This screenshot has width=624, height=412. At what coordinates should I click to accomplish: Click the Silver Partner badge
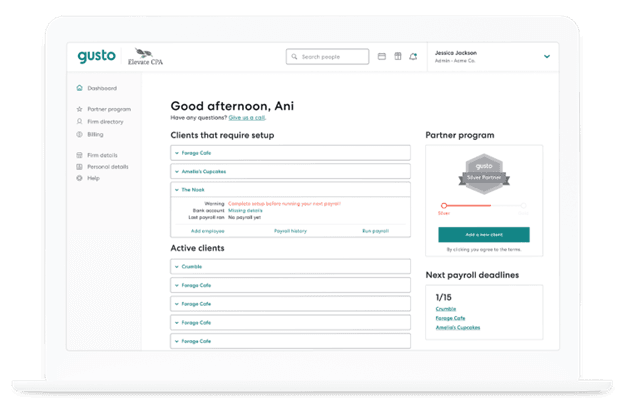click(484, 174)
